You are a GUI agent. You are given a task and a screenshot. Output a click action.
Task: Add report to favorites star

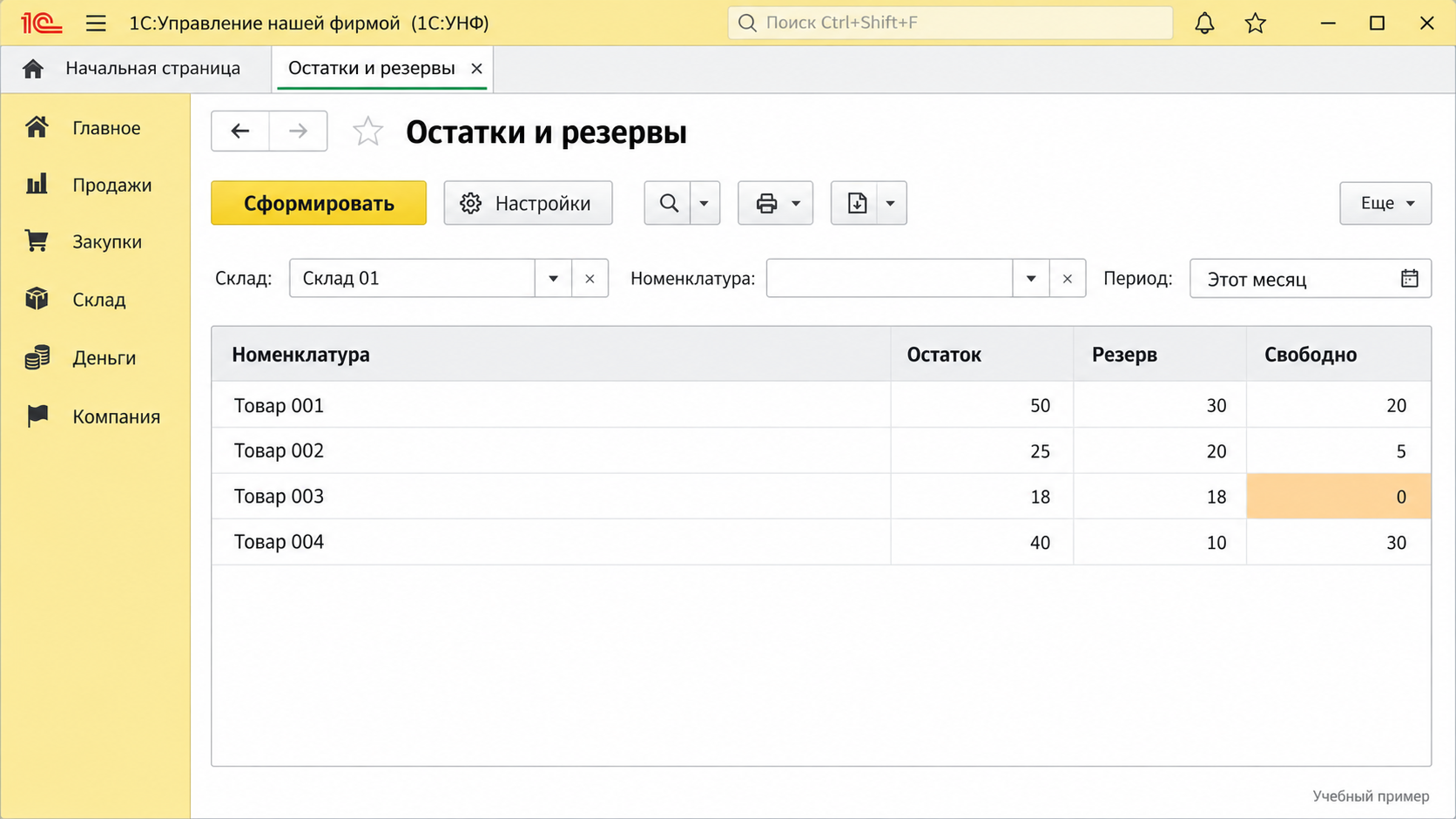[367, 132]
